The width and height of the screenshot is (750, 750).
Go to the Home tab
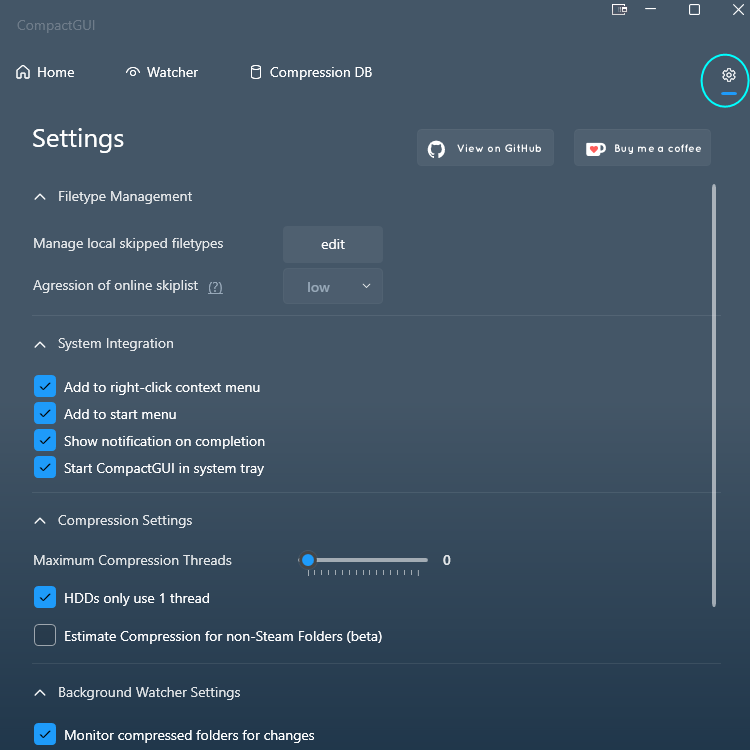coord(45,72)
